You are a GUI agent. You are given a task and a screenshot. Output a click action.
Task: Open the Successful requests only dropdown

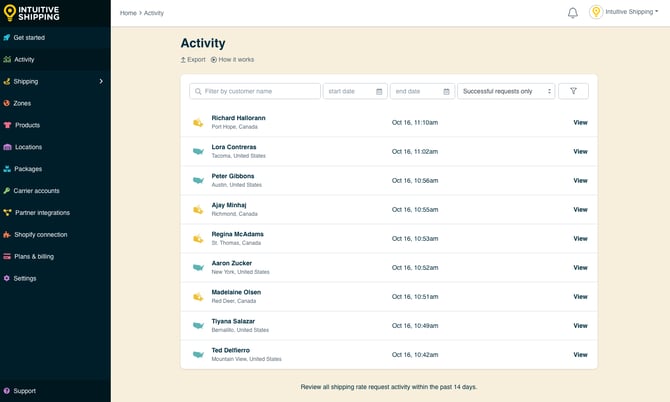[x=506, y=91]
